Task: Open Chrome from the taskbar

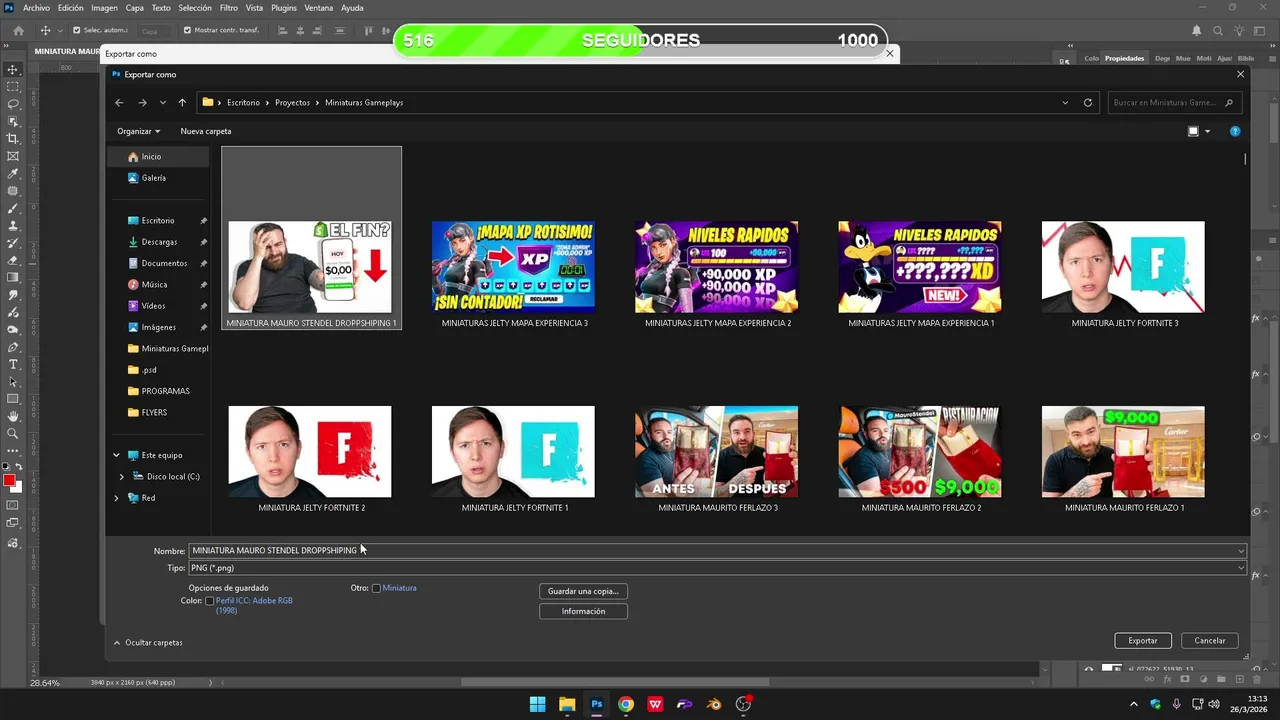Action: 626,704
